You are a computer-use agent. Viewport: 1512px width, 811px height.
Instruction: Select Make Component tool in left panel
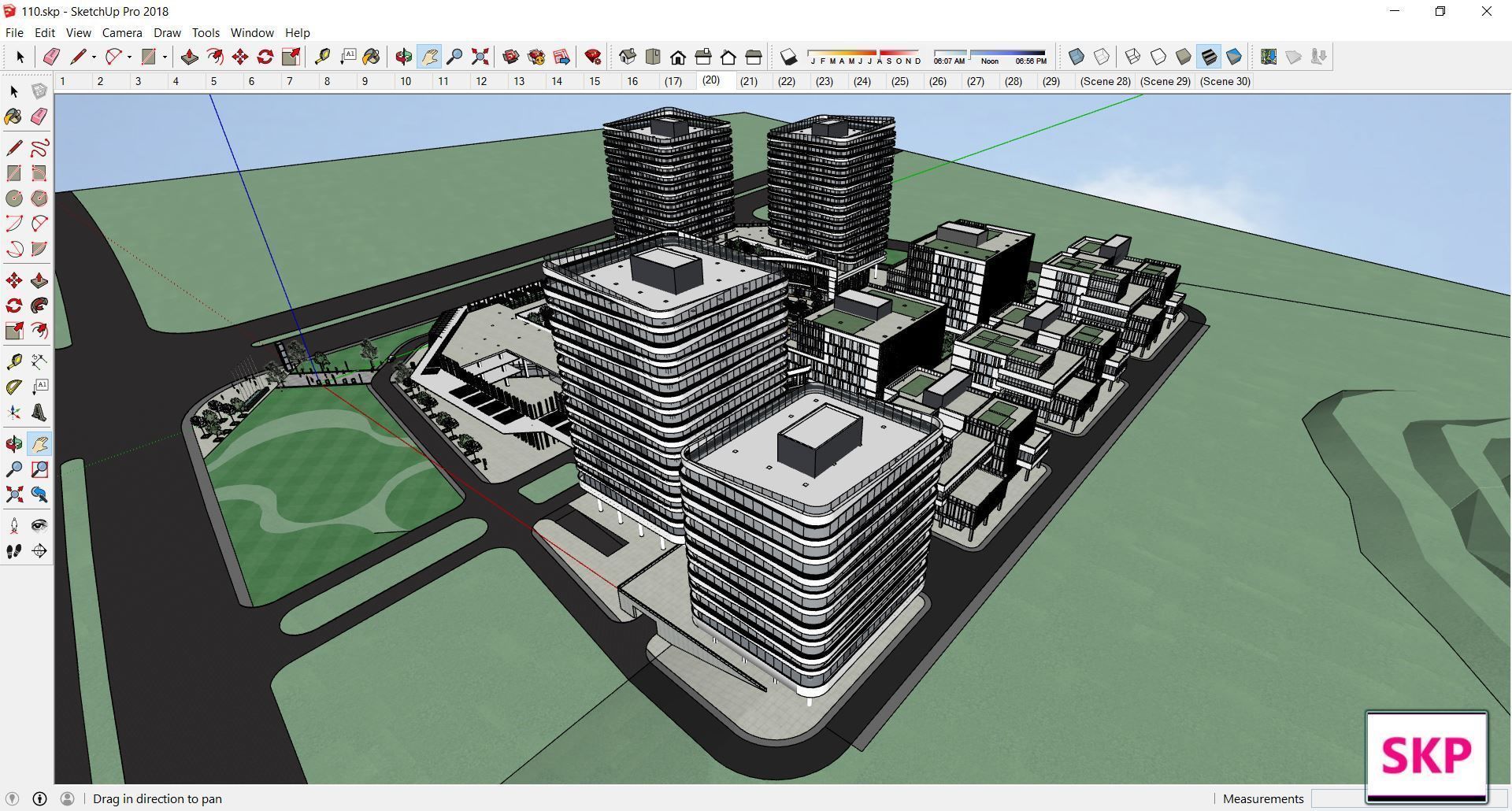coord(39,91)
